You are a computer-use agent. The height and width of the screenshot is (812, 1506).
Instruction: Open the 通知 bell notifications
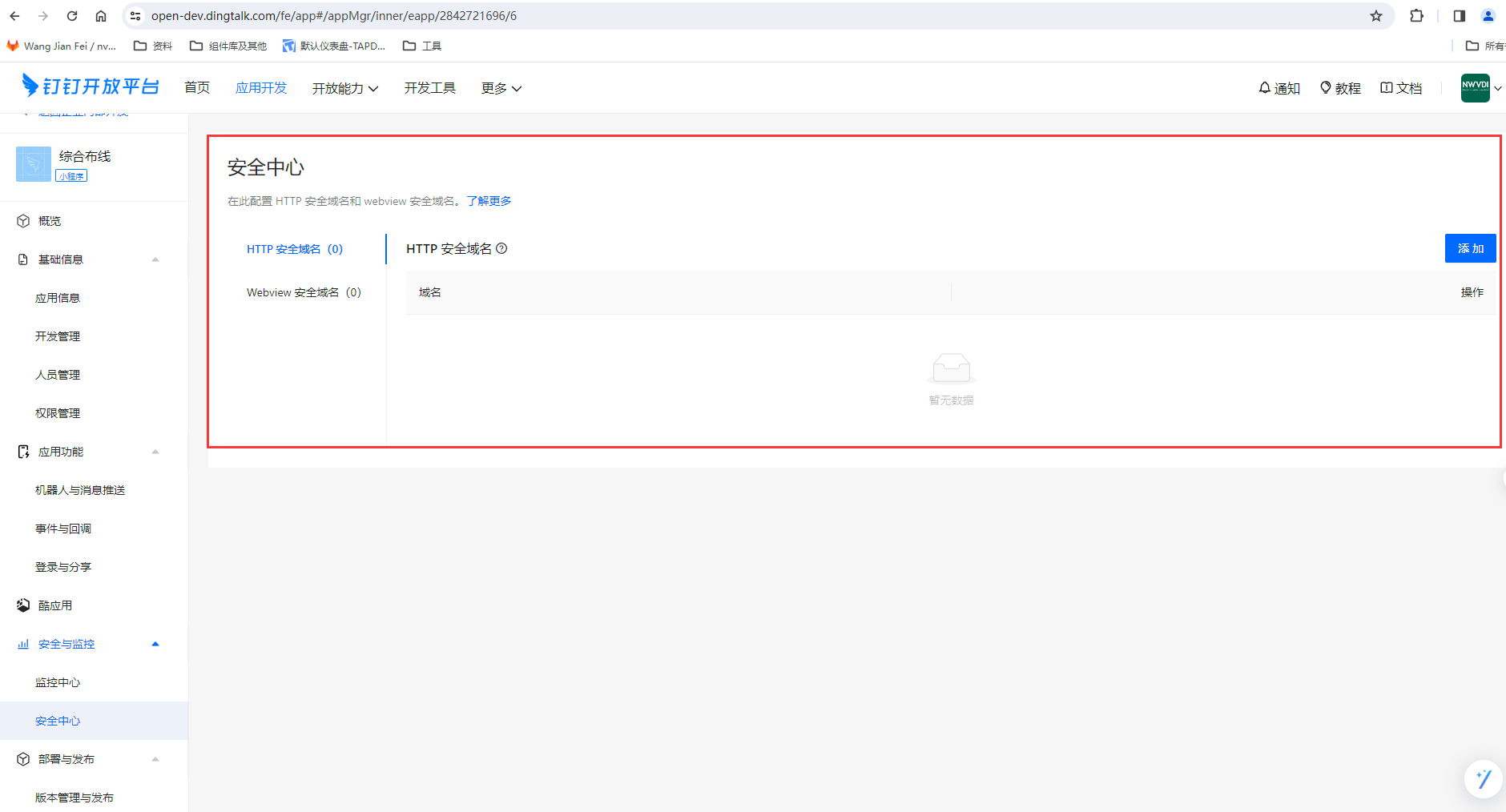1279,88
